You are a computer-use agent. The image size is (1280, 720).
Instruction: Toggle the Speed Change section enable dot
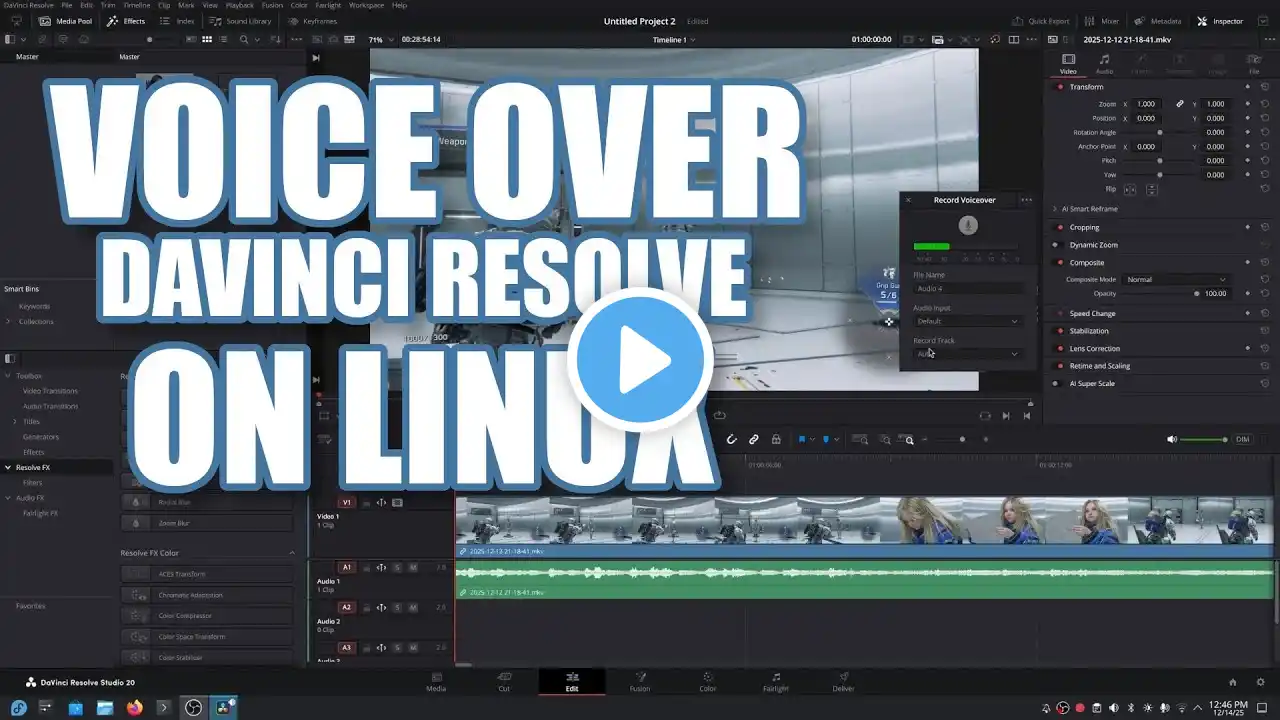tap(1060, 313)
